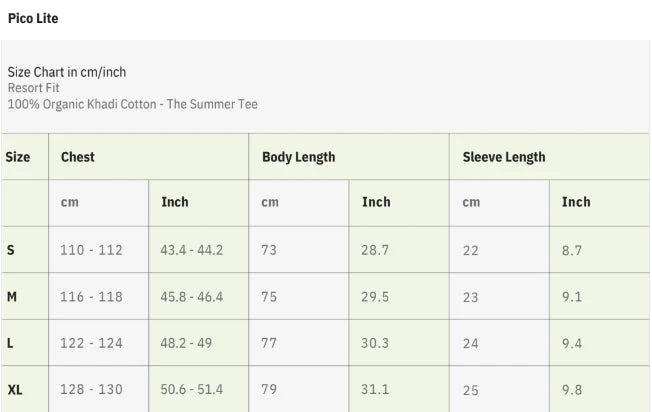The width and height of the screenshot is (652, 412).
Task: Click the 28.7 body length inch cell
Action: 375,250
